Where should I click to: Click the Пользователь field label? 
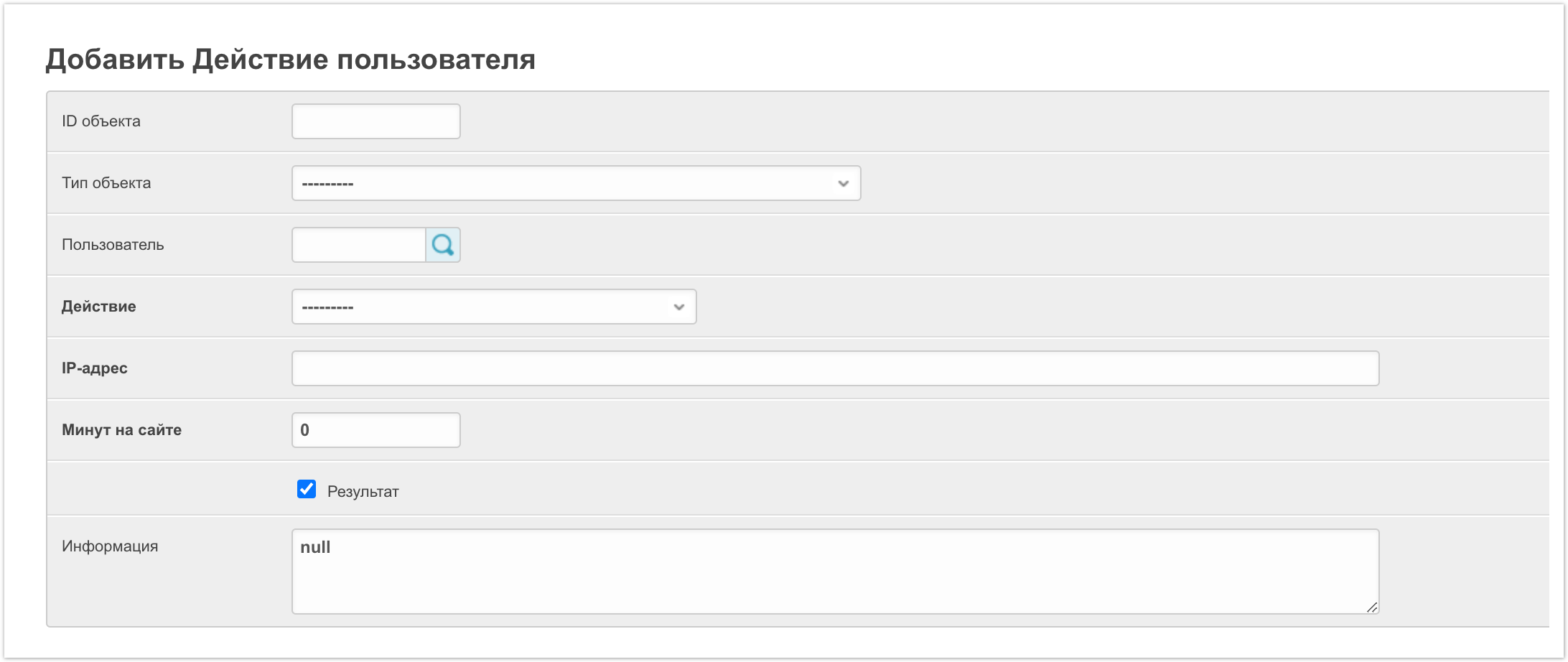pyautogui.click(x=113, y=245)
